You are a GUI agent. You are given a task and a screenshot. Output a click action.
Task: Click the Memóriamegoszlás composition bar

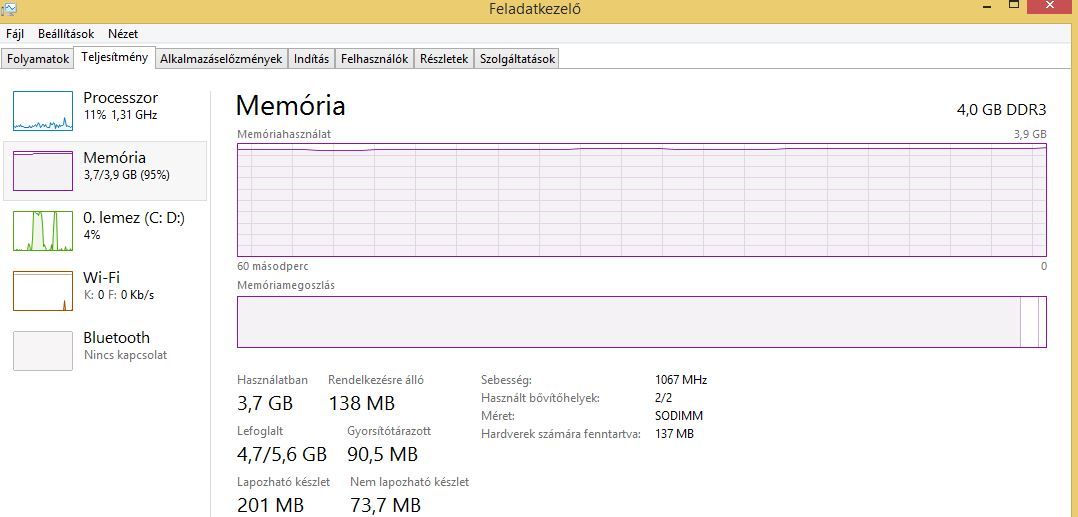click(x=641, y=322)
